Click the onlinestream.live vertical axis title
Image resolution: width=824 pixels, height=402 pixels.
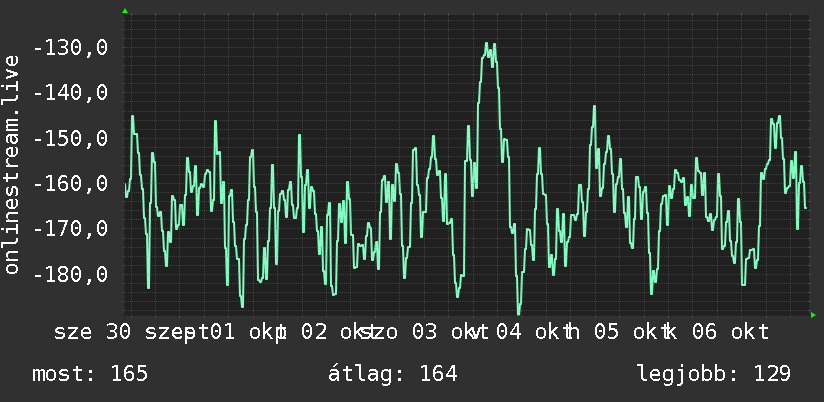point(12,164)
